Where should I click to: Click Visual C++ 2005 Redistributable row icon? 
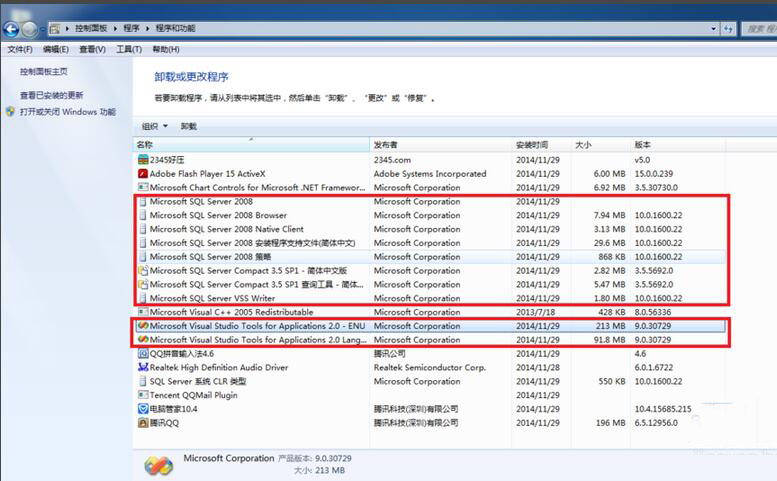(x=143, y=312)
